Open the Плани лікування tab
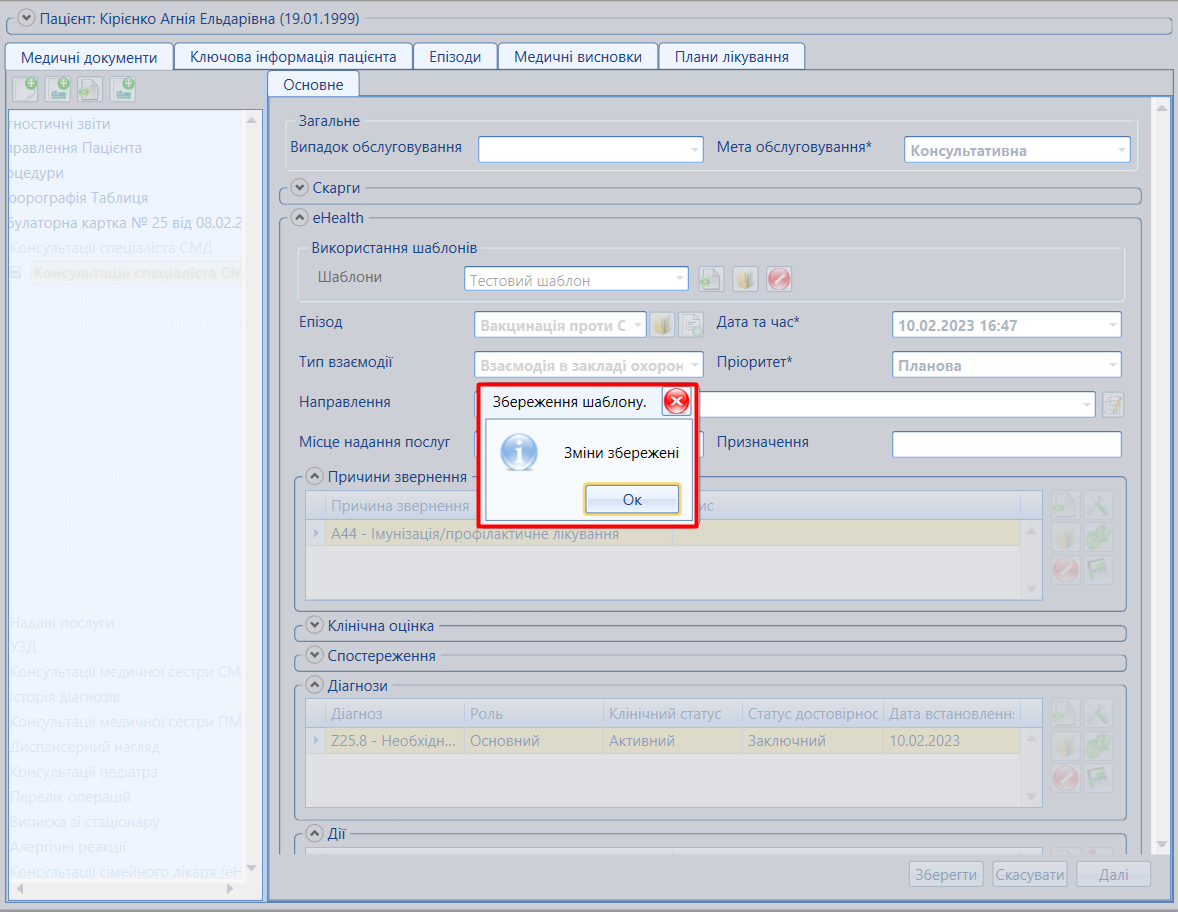 pyautogui.click(x=732, y=56)
